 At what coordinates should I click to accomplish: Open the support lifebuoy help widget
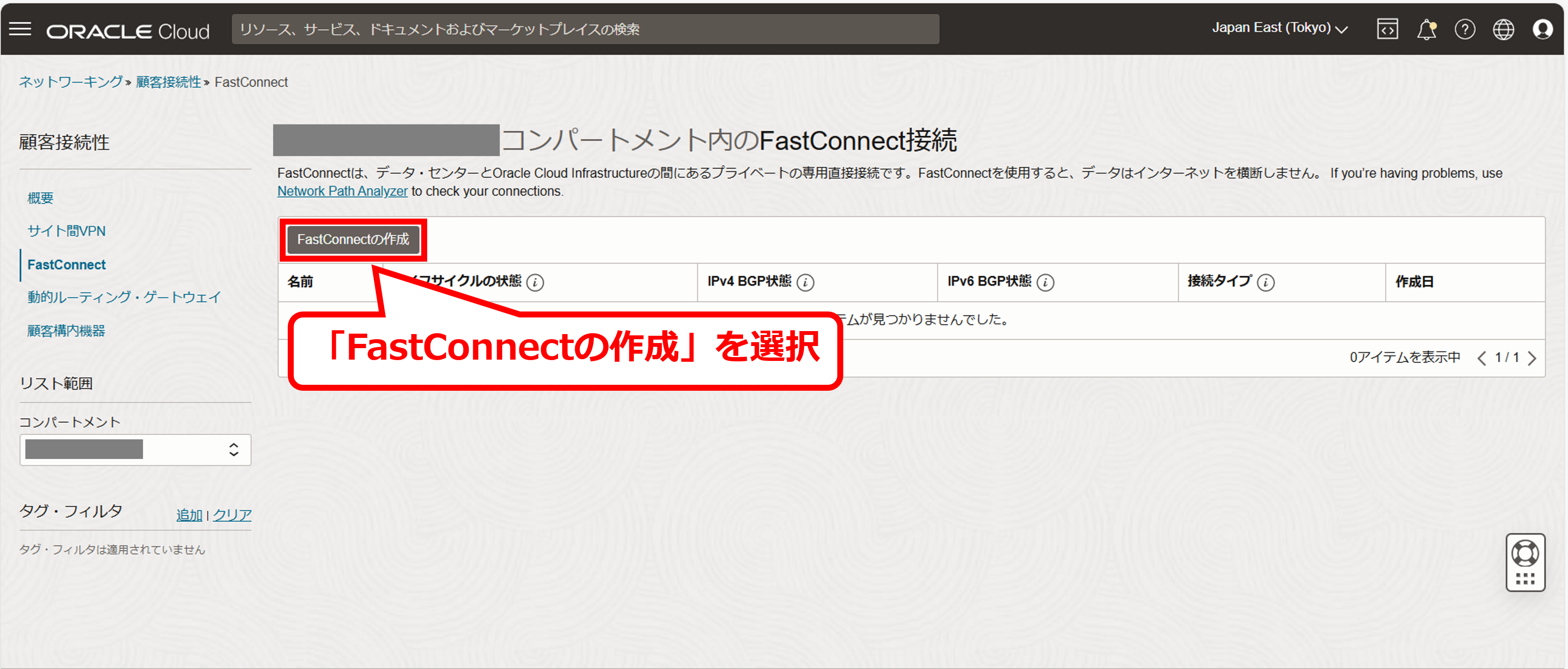[x=1525, y=554]
